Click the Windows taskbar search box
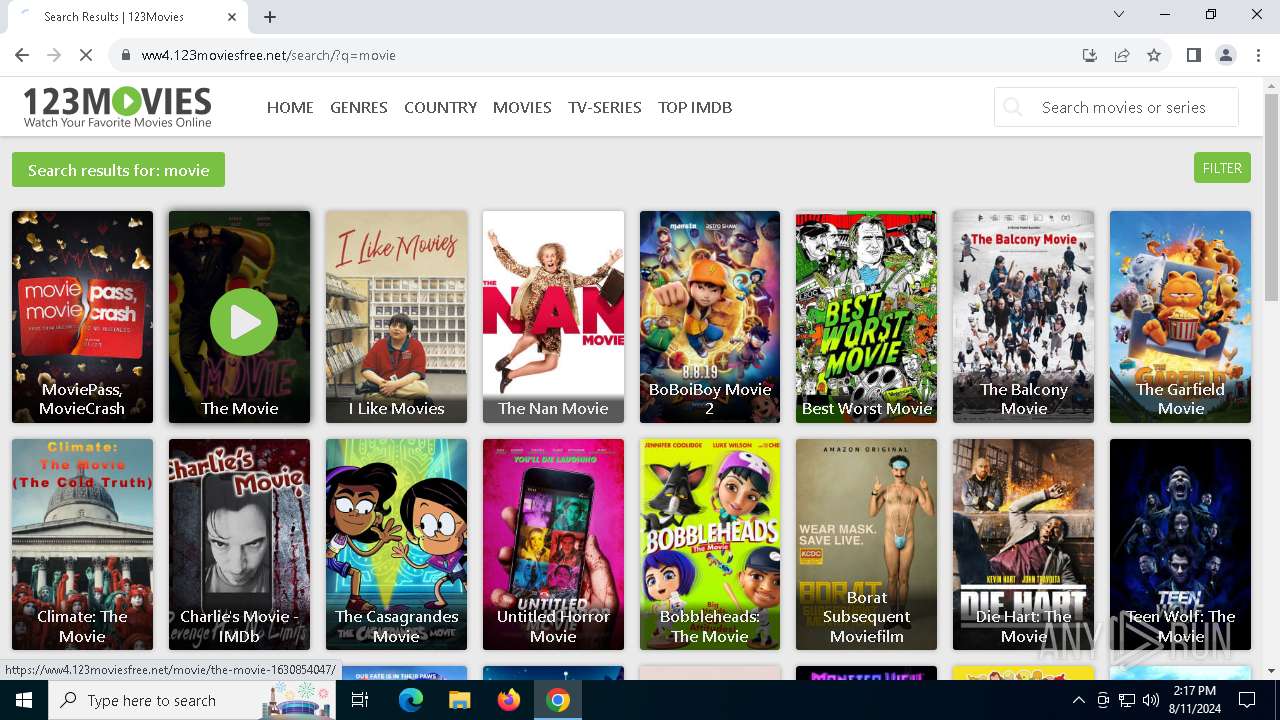The height and width of the screenshot is (720, 1280). point(190,700)
